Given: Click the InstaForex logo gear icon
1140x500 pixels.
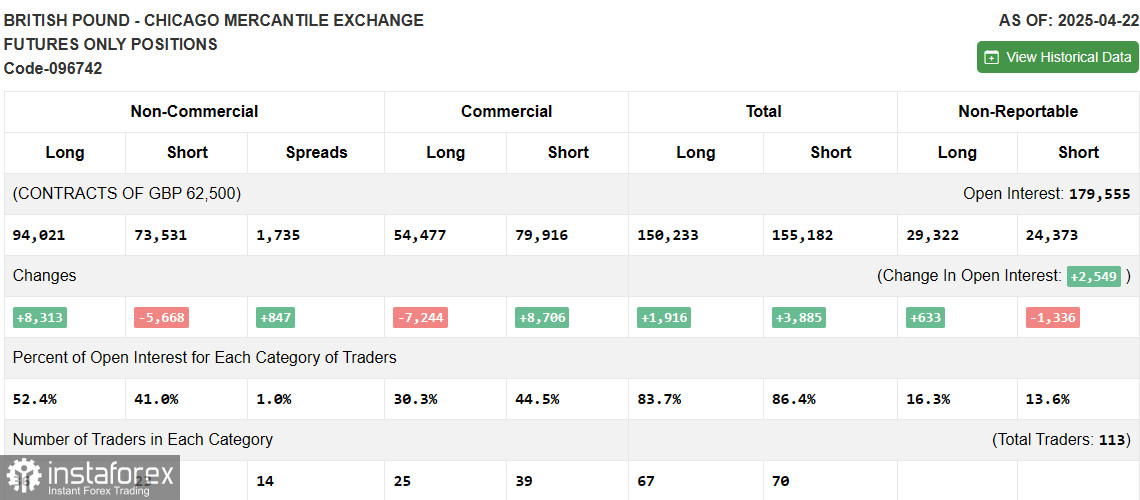Looking at the screenshot, I should tap(23, 476).
